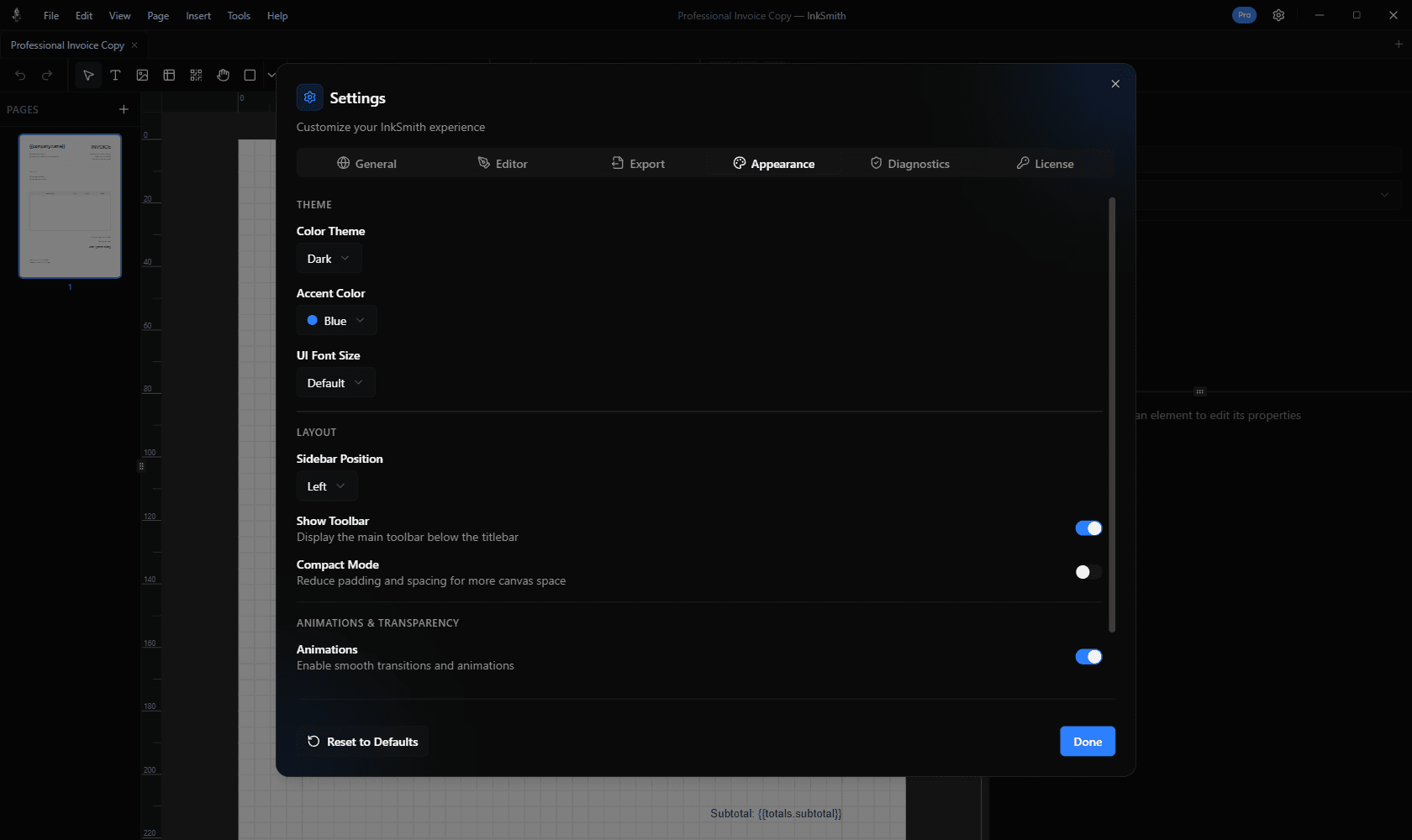Open the Accent Color dropdown

click(x=336, y=321)
